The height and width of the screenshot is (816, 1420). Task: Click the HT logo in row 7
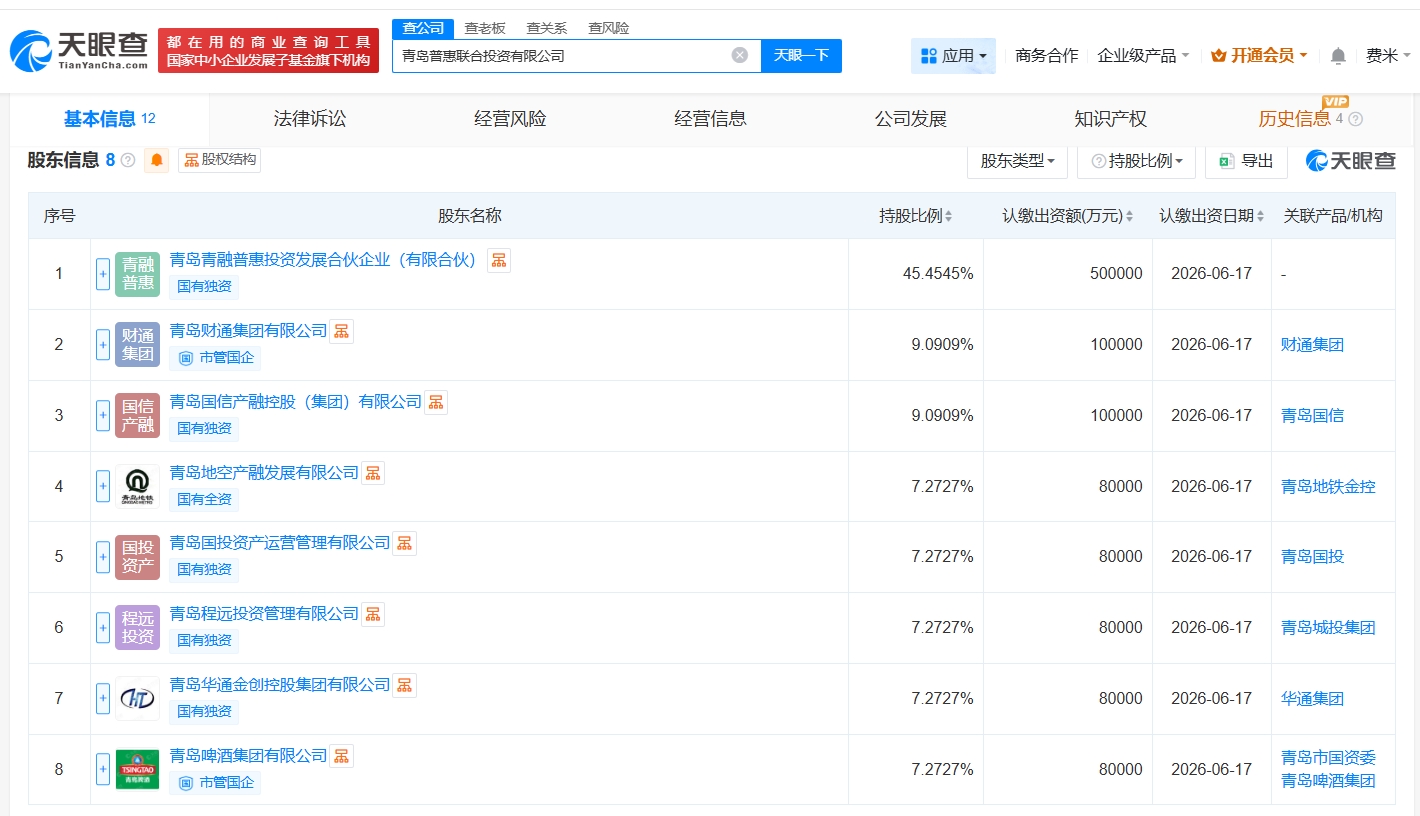point(137,699)
